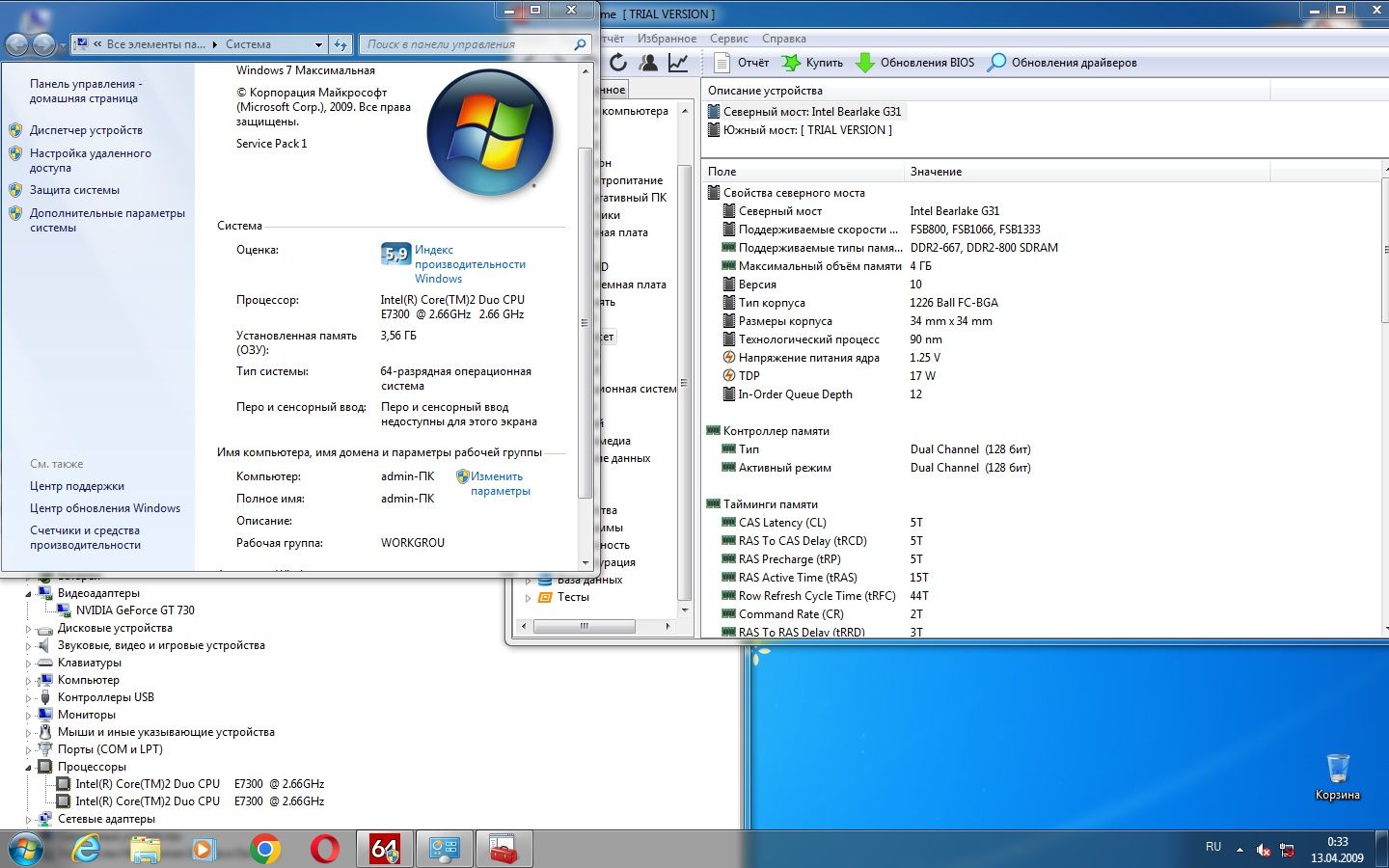The height and width of the screenshot is (868, 1389).
Task: Click the Система breadcrumb in address bar
Action: pos(248,44)
